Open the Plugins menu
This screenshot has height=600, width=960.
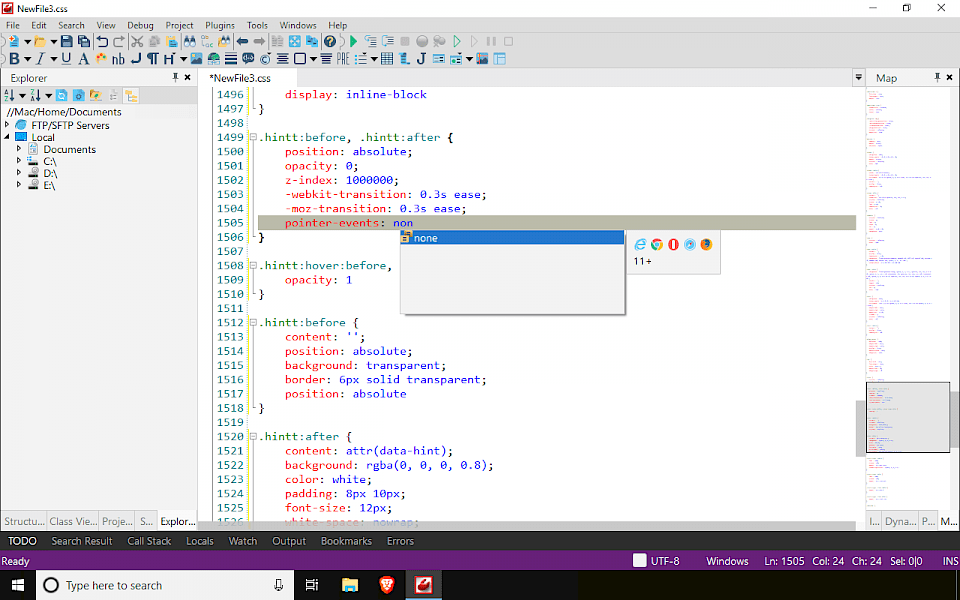(220, 25)
